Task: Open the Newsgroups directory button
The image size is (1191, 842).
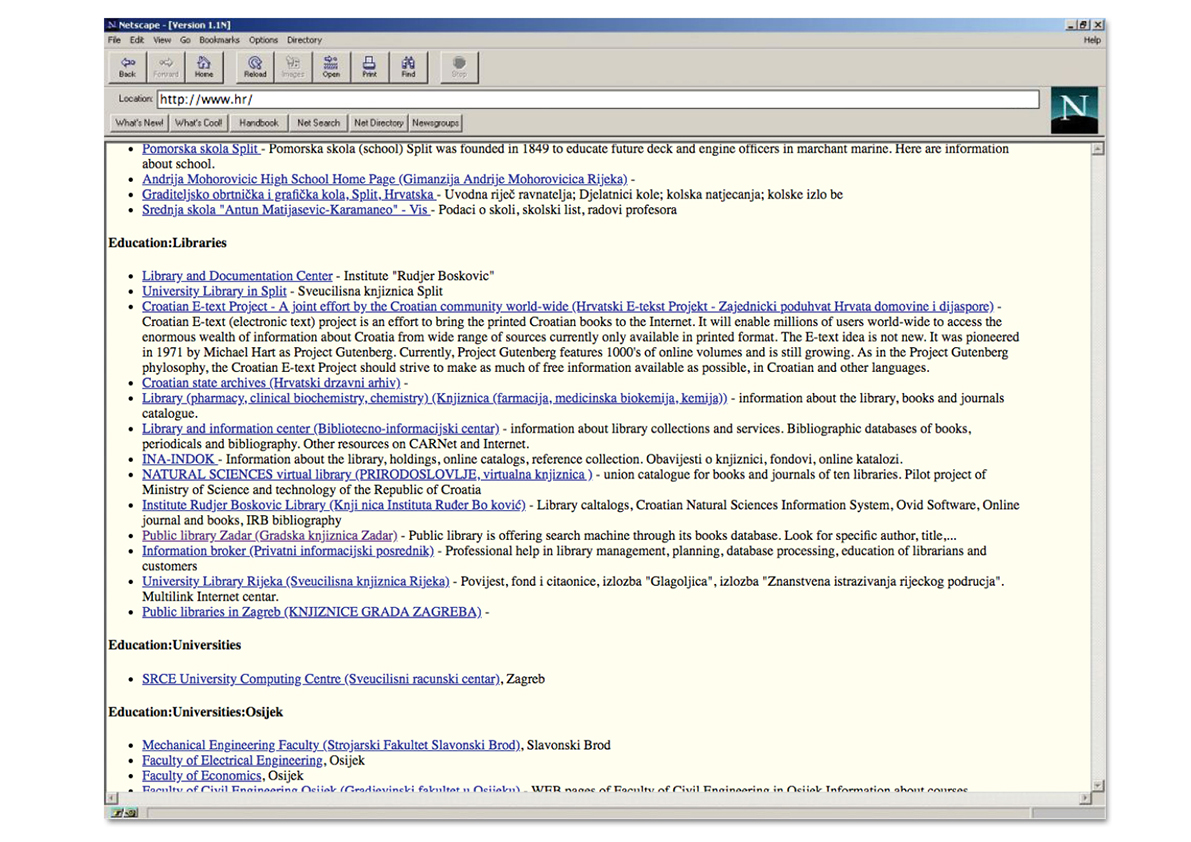Action: pos(435,123)
